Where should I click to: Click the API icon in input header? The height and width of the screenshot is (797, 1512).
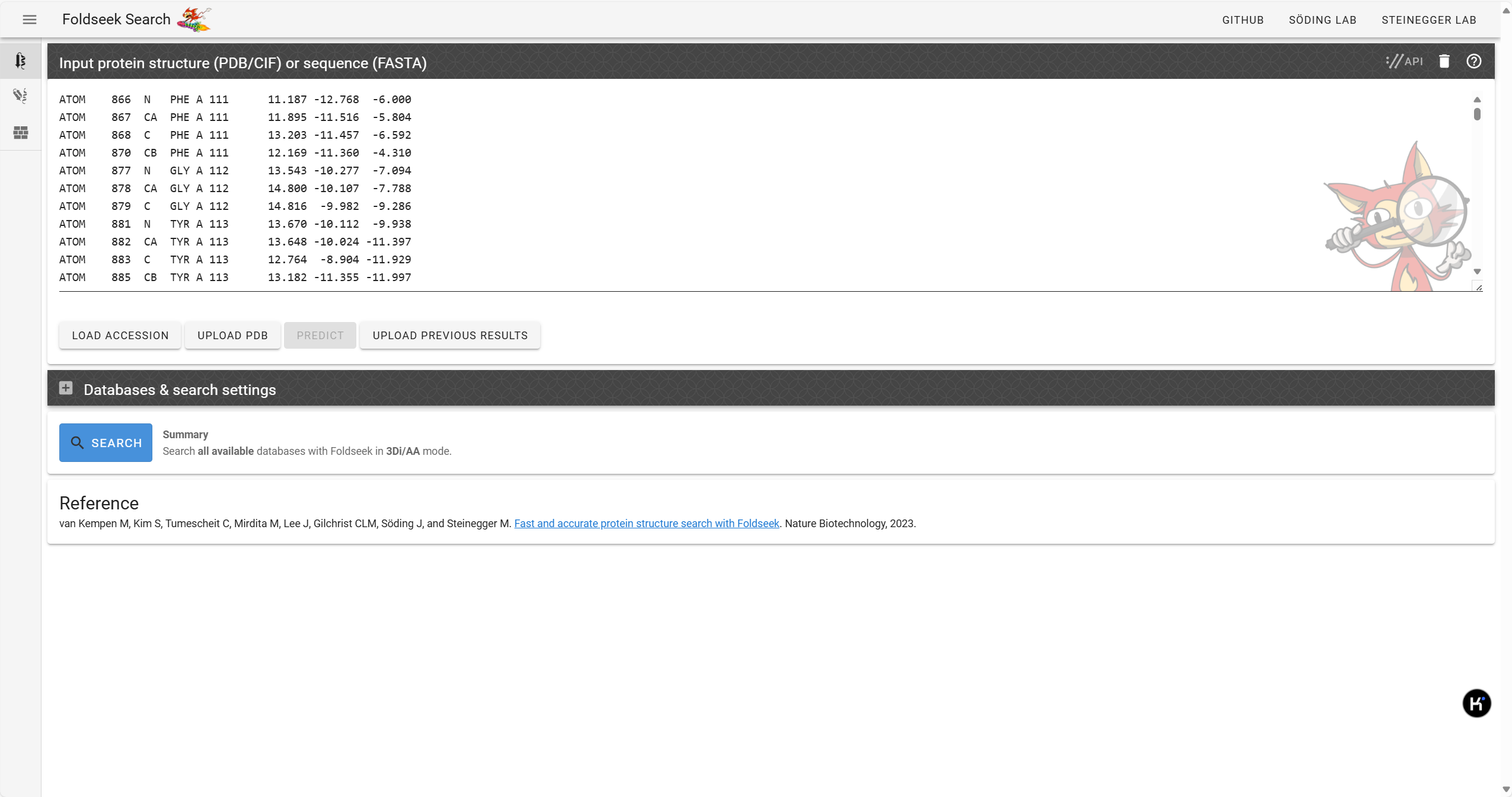[x=1404, y=61]
